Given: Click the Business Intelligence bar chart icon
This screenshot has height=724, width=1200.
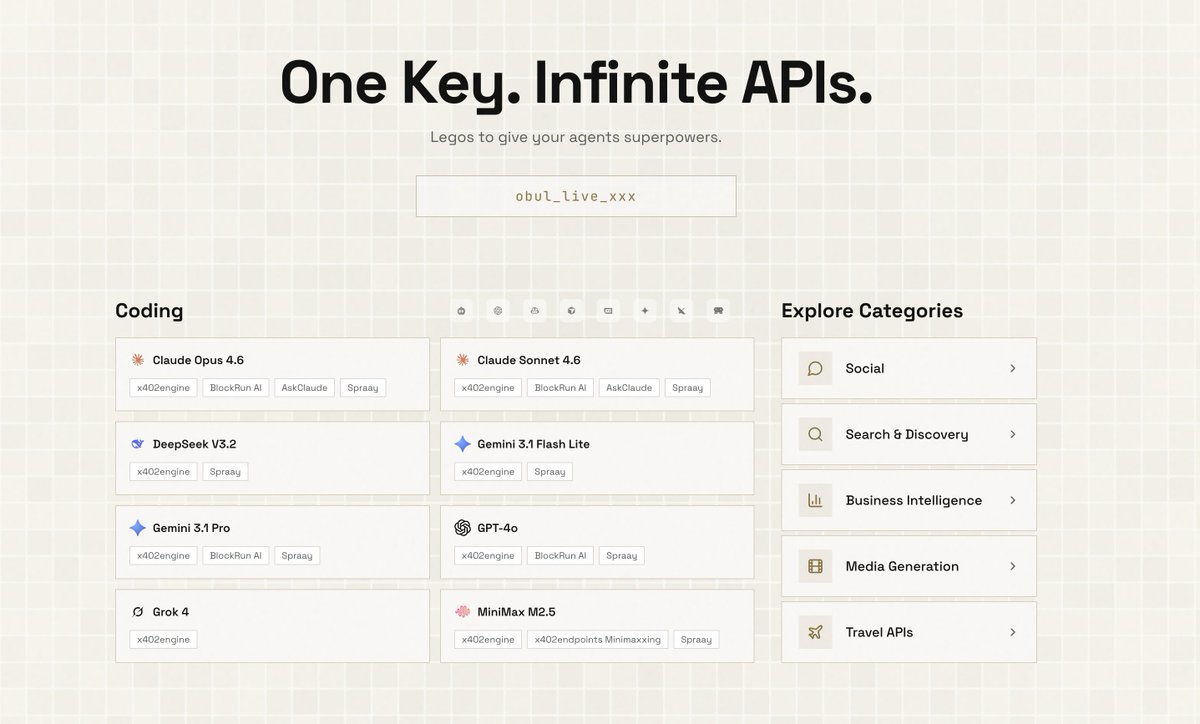Looking at the screenshot, I should click(815, 500).
